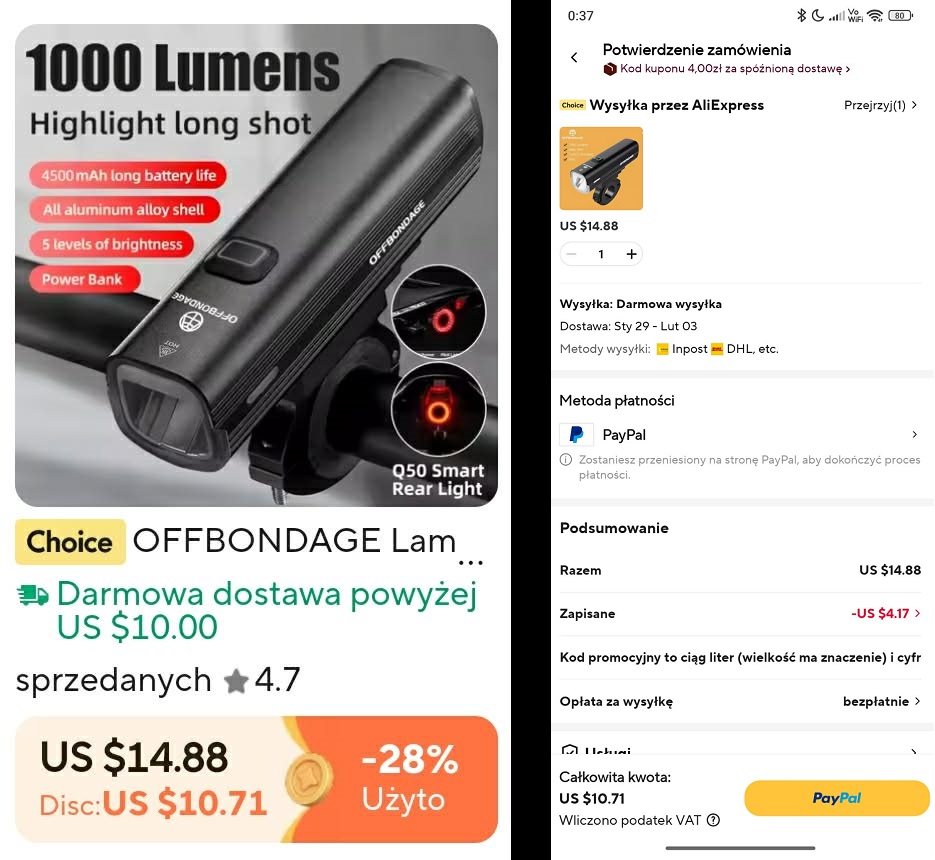Click the PayPal logo icon in payment method
Viewport: 935px width, 860px height.
577,434
